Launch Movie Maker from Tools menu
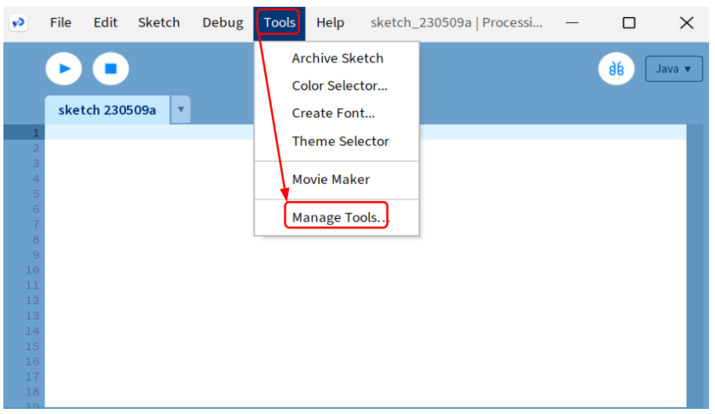The width and height of the screenshot is (715, 414). [x=337, y=180]
